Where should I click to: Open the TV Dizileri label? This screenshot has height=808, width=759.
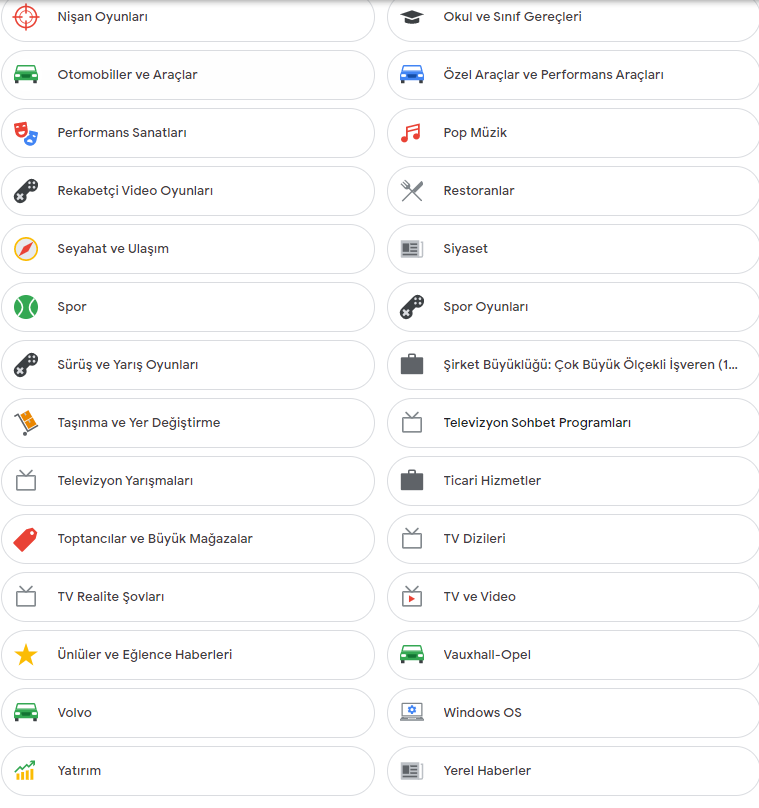tap(474, 538)
